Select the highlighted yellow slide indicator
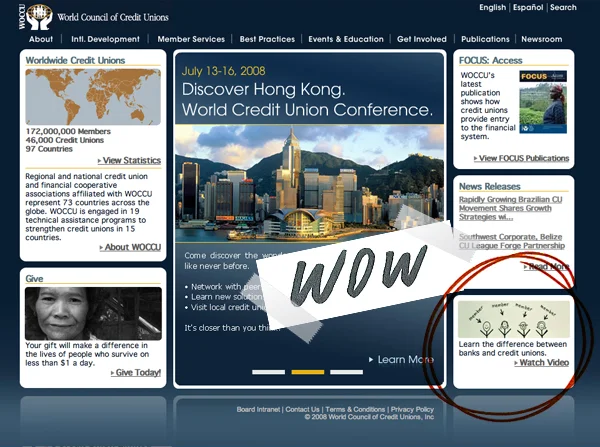The width and height of the screenshot is (600, 447). [308, 372]
